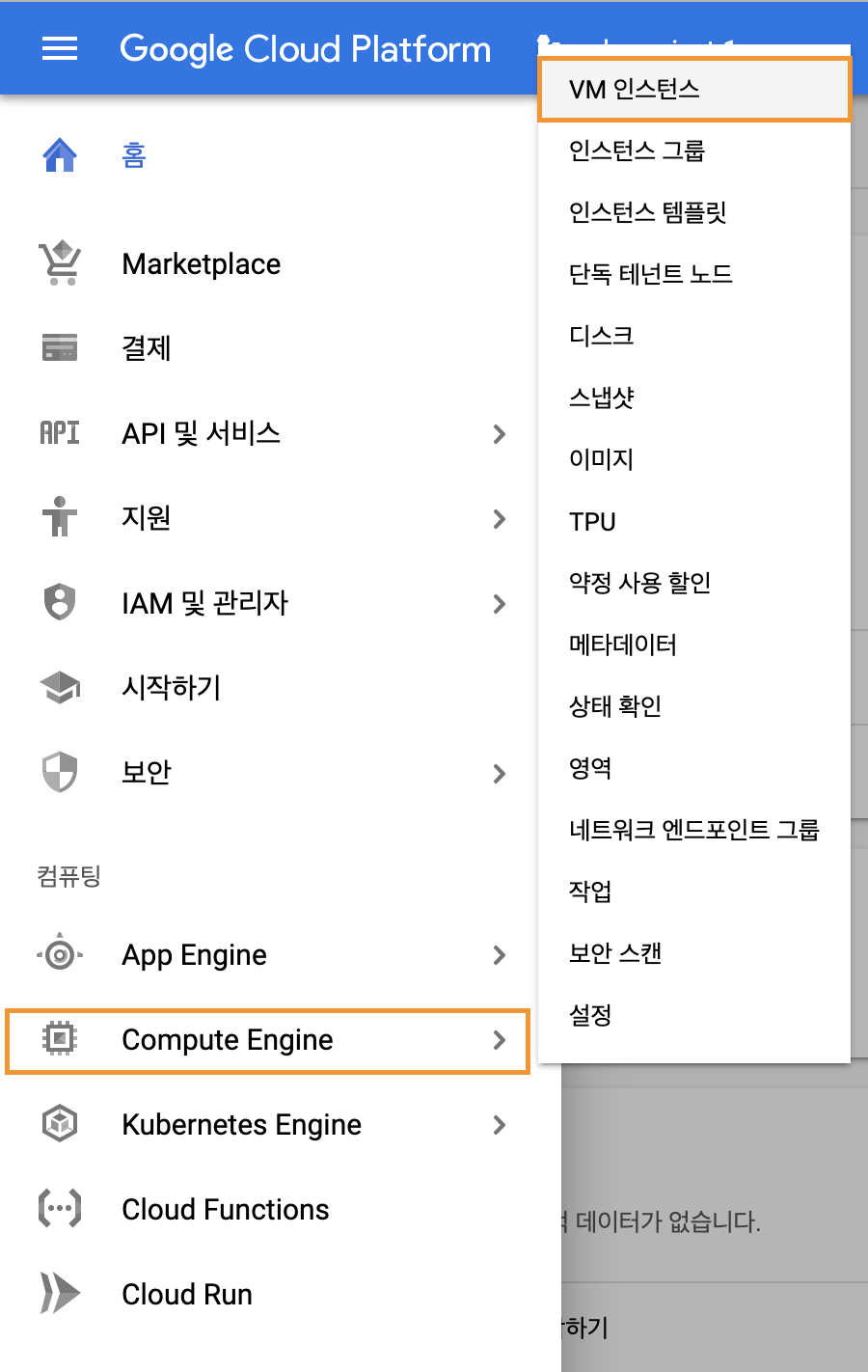Select 약정 사용 할인 from submenu
Viewport: 868px width, 1372px height.
pyautogui.click(x=694, y=583)
